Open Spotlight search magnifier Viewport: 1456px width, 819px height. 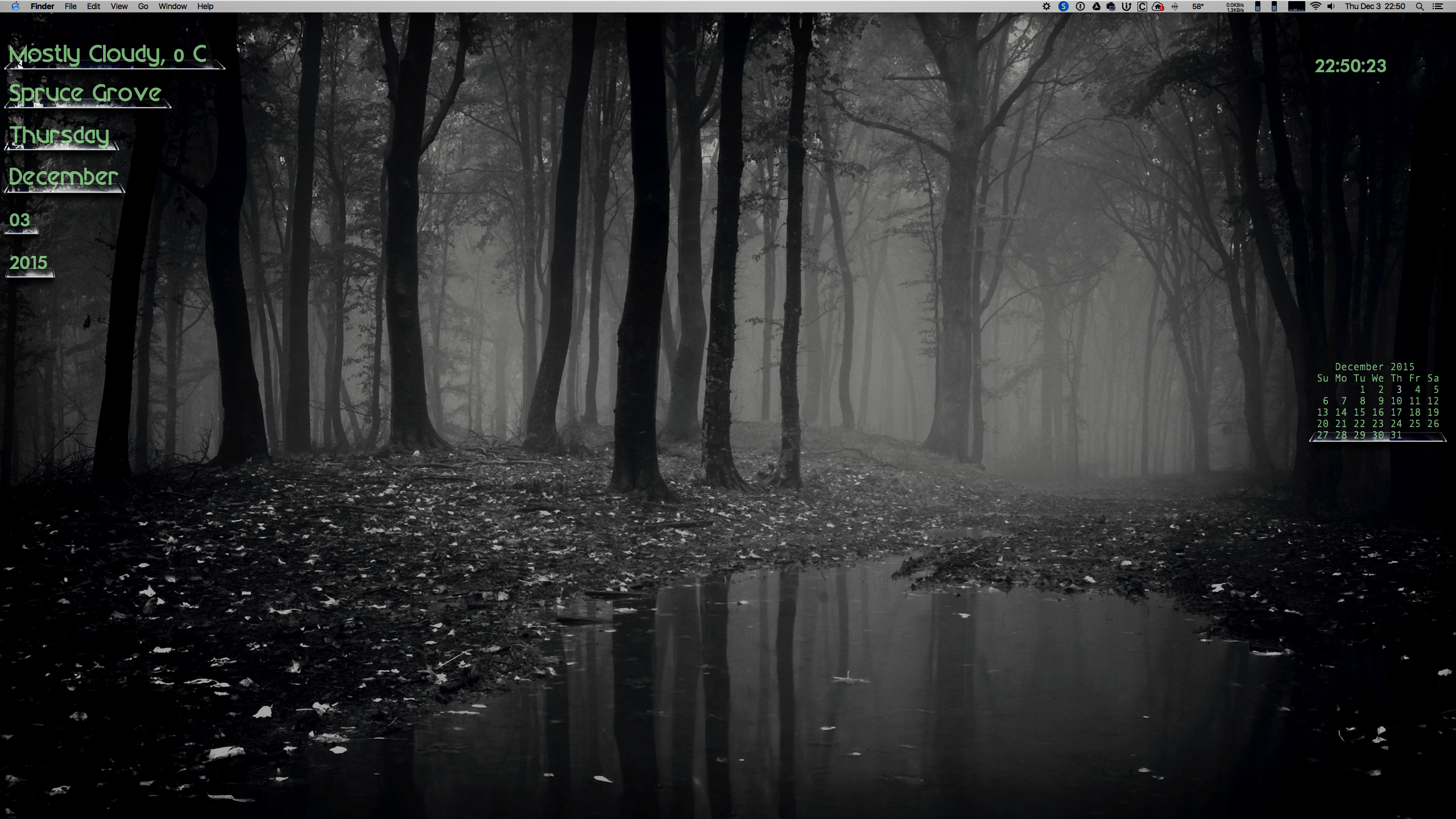(x=1420, y=6)
